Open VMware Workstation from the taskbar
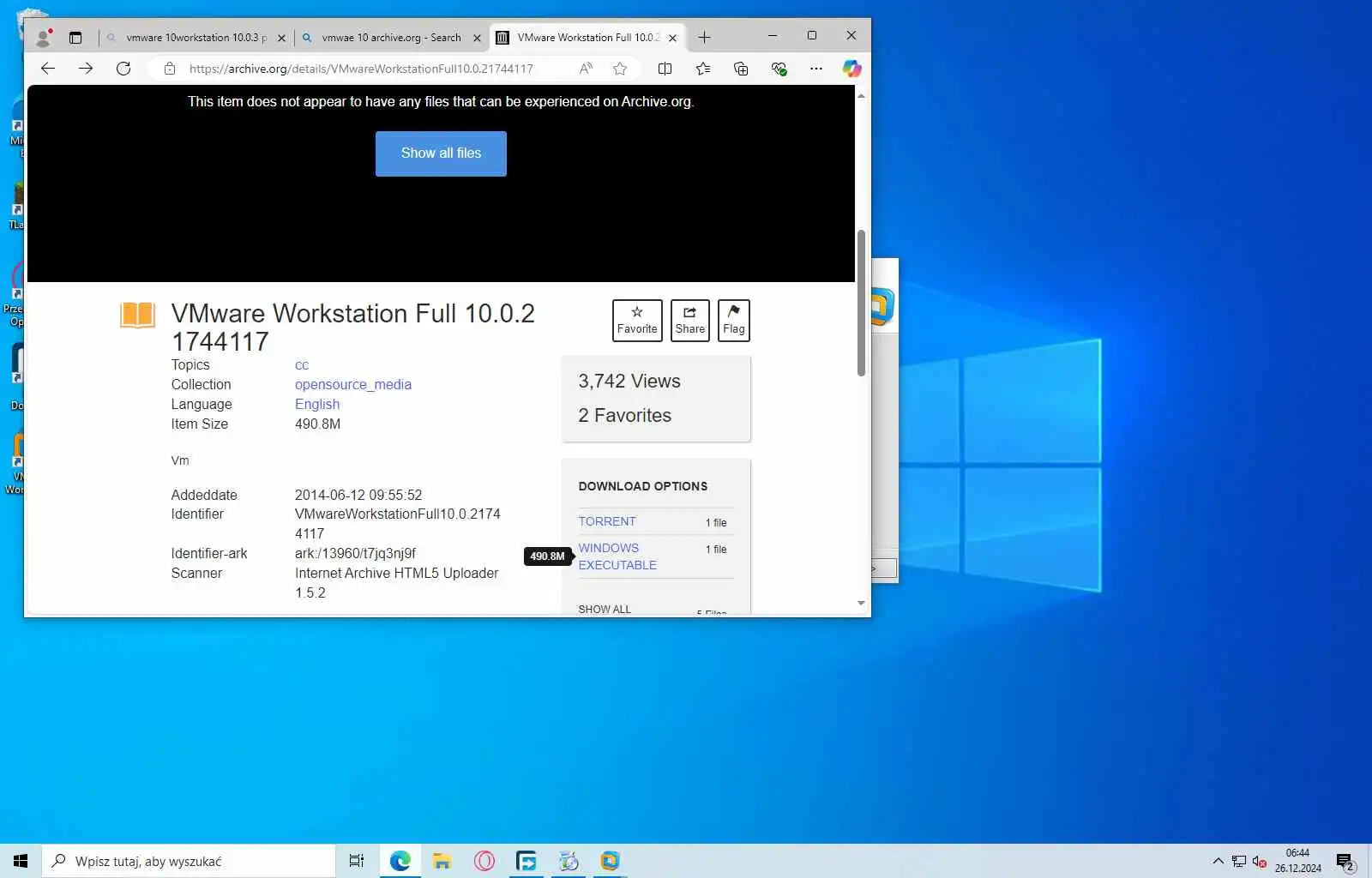Image resolution: width=1372 pixels, height=878 pixels. (610, 861)
